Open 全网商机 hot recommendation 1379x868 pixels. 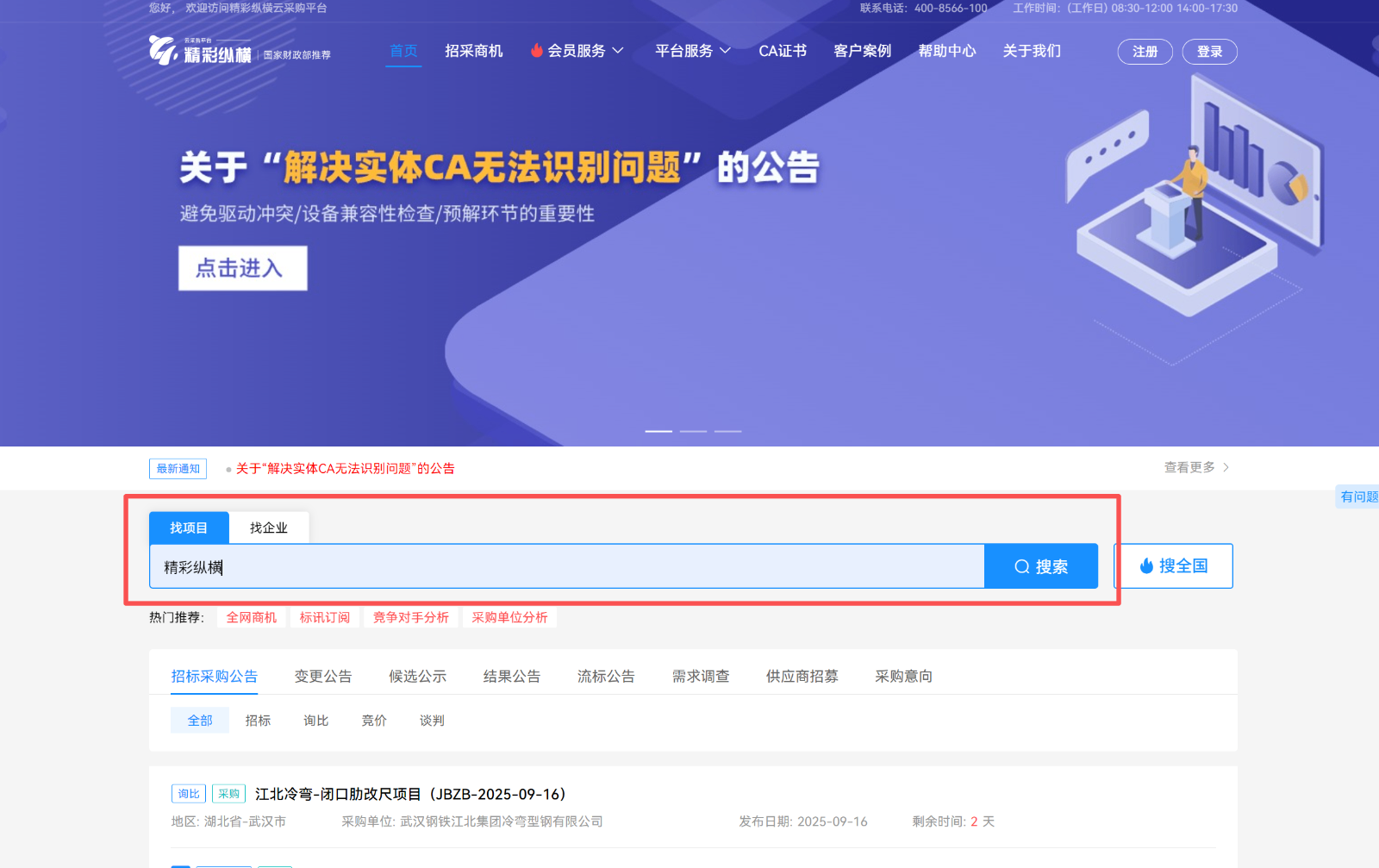[x=252, y=617]
